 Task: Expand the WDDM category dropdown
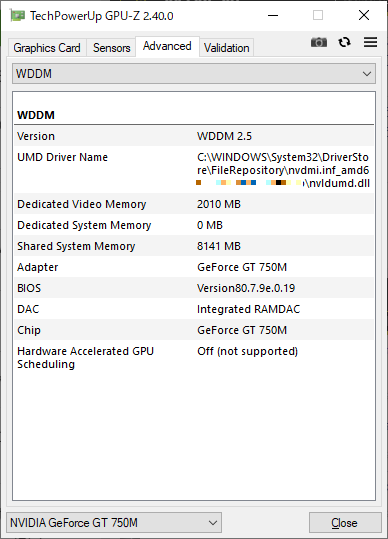194,74
